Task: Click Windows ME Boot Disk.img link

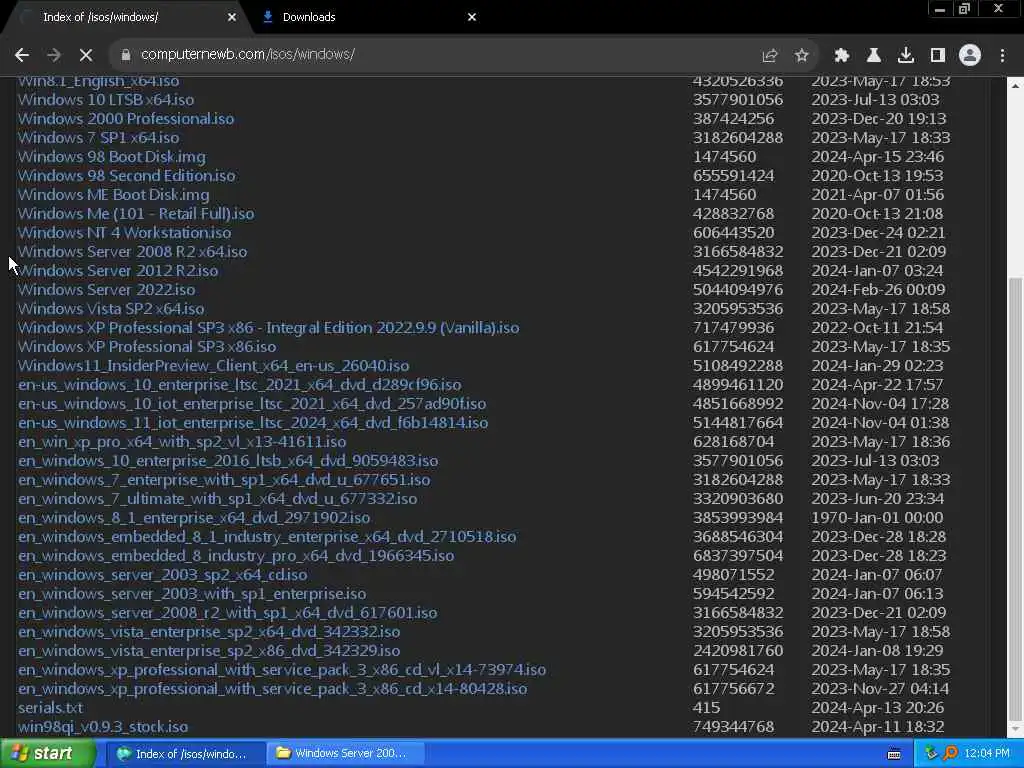Action: point(114,195)
